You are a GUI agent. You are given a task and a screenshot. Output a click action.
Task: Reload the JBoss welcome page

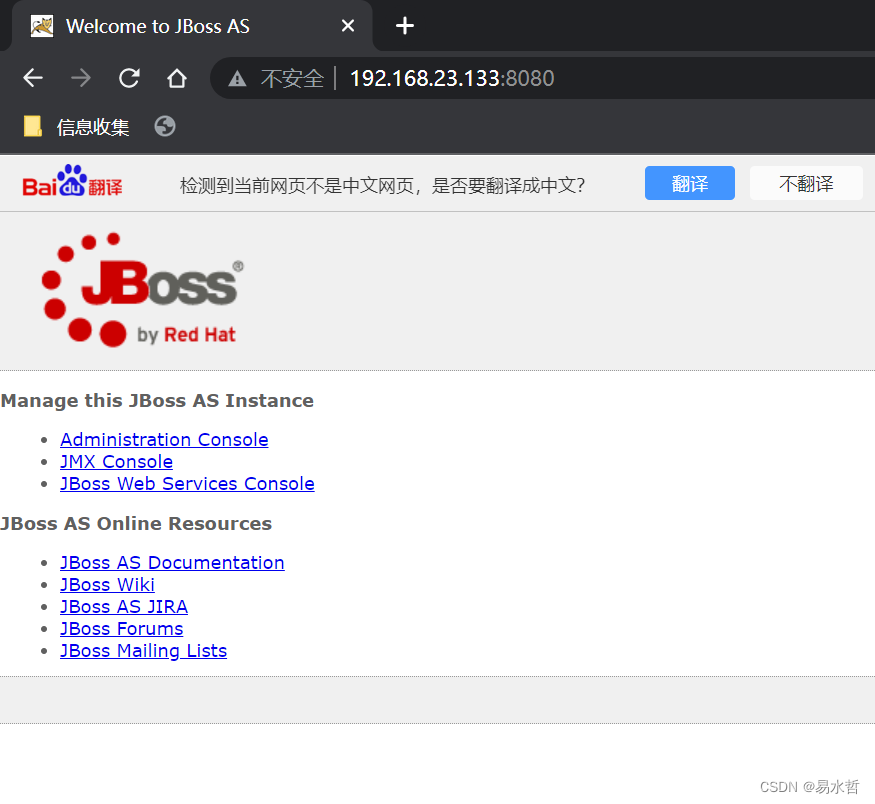click(129, 78)
